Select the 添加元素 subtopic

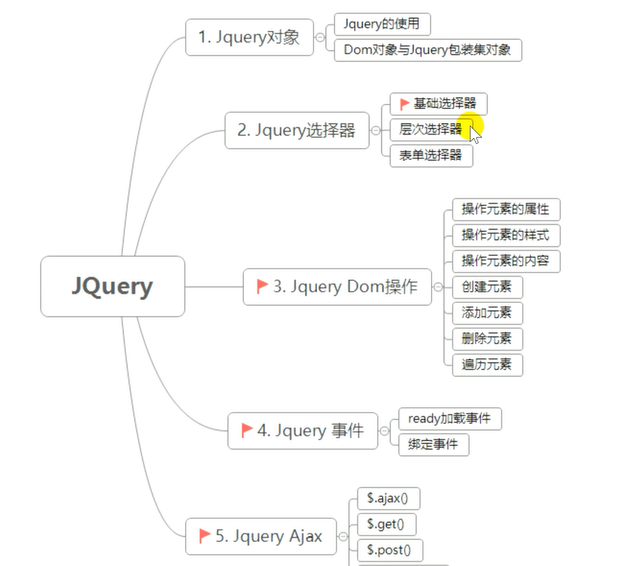pyautogui.click(x=487, y=313)
